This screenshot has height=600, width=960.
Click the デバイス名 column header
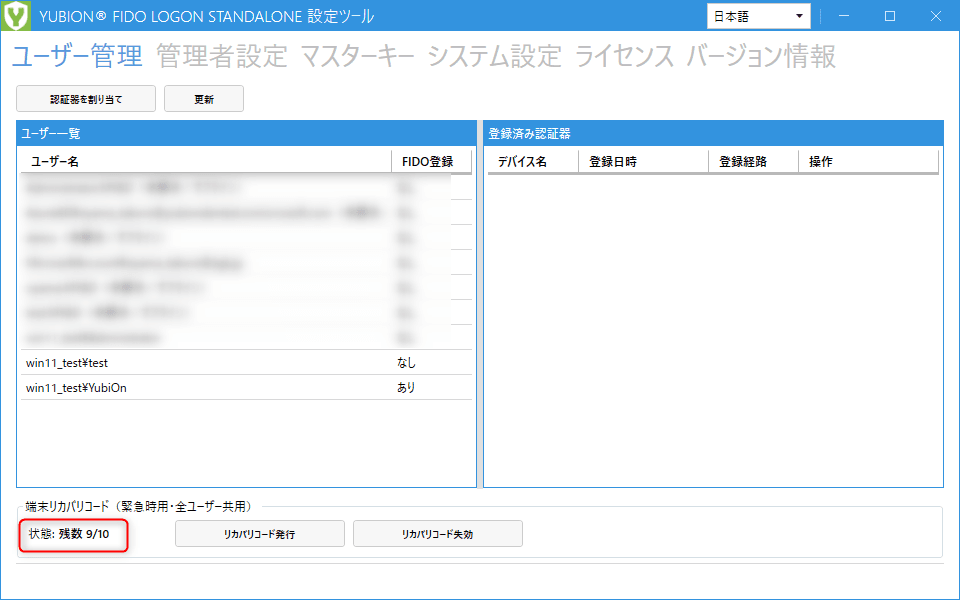tap(533, 162)
